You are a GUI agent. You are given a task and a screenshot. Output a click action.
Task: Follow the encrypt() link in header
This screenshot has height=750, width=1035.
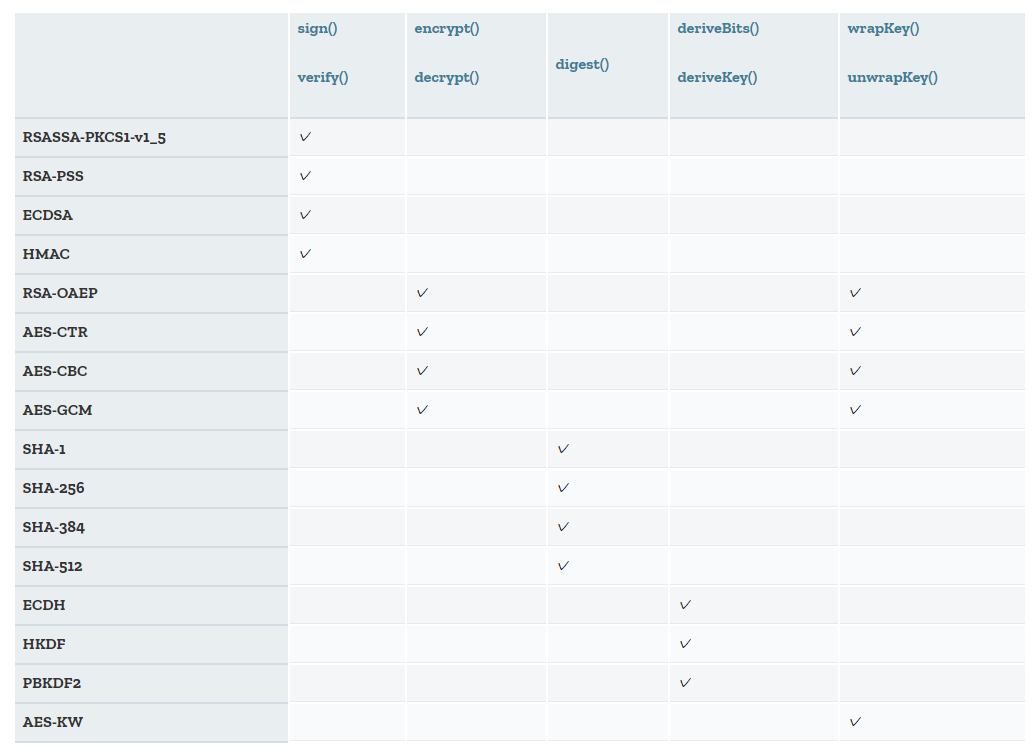coord(446,28)
